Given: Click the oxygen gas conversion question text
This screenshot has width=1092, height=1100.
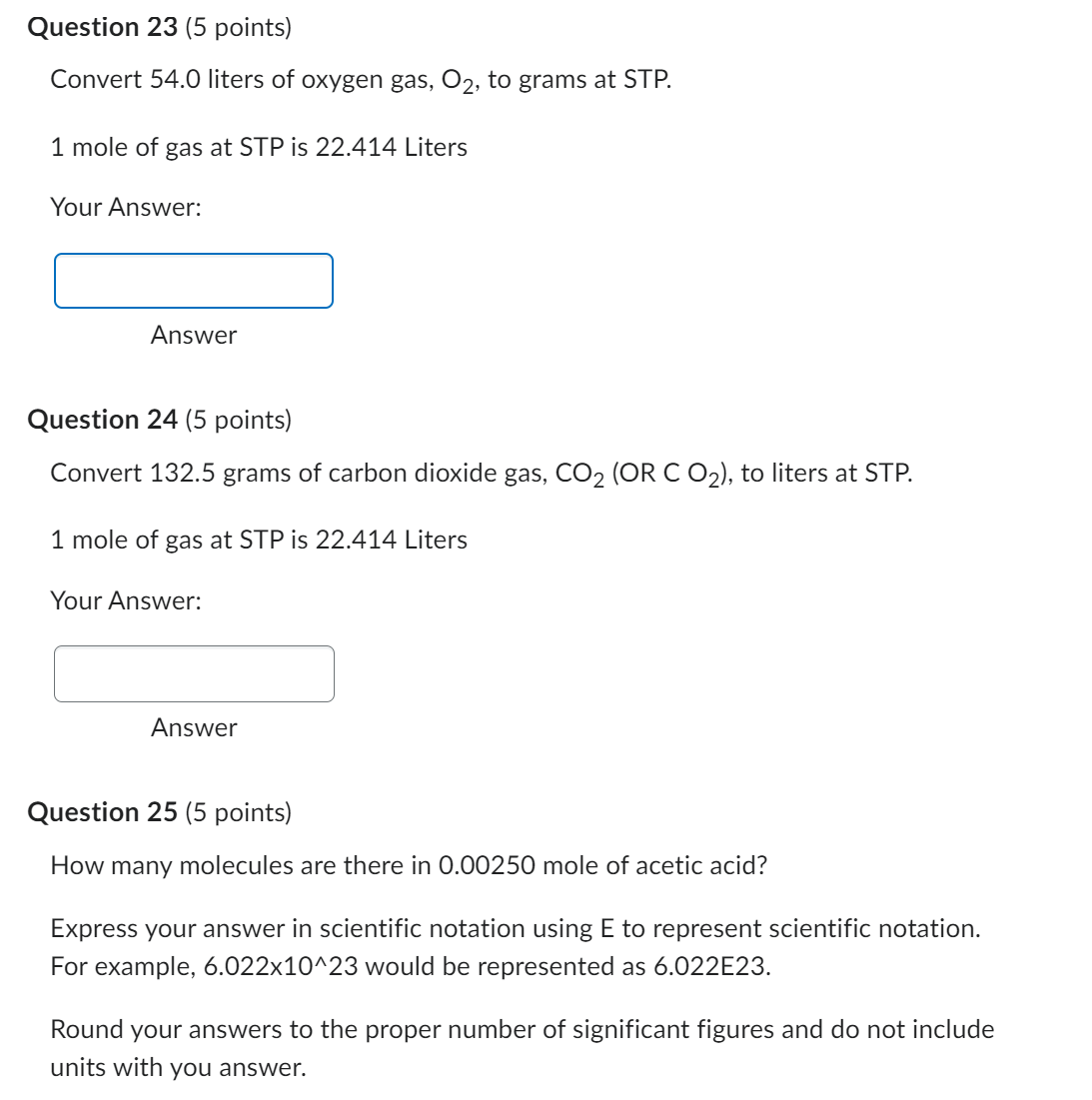Looking at the screenshot, I should point(363,78).
